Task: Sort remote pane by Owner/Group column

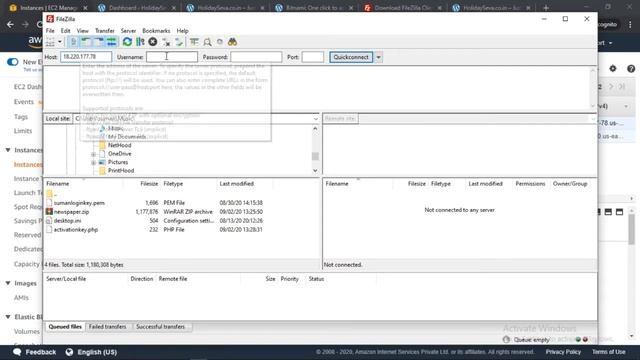Action: click(x=570, y=184)
